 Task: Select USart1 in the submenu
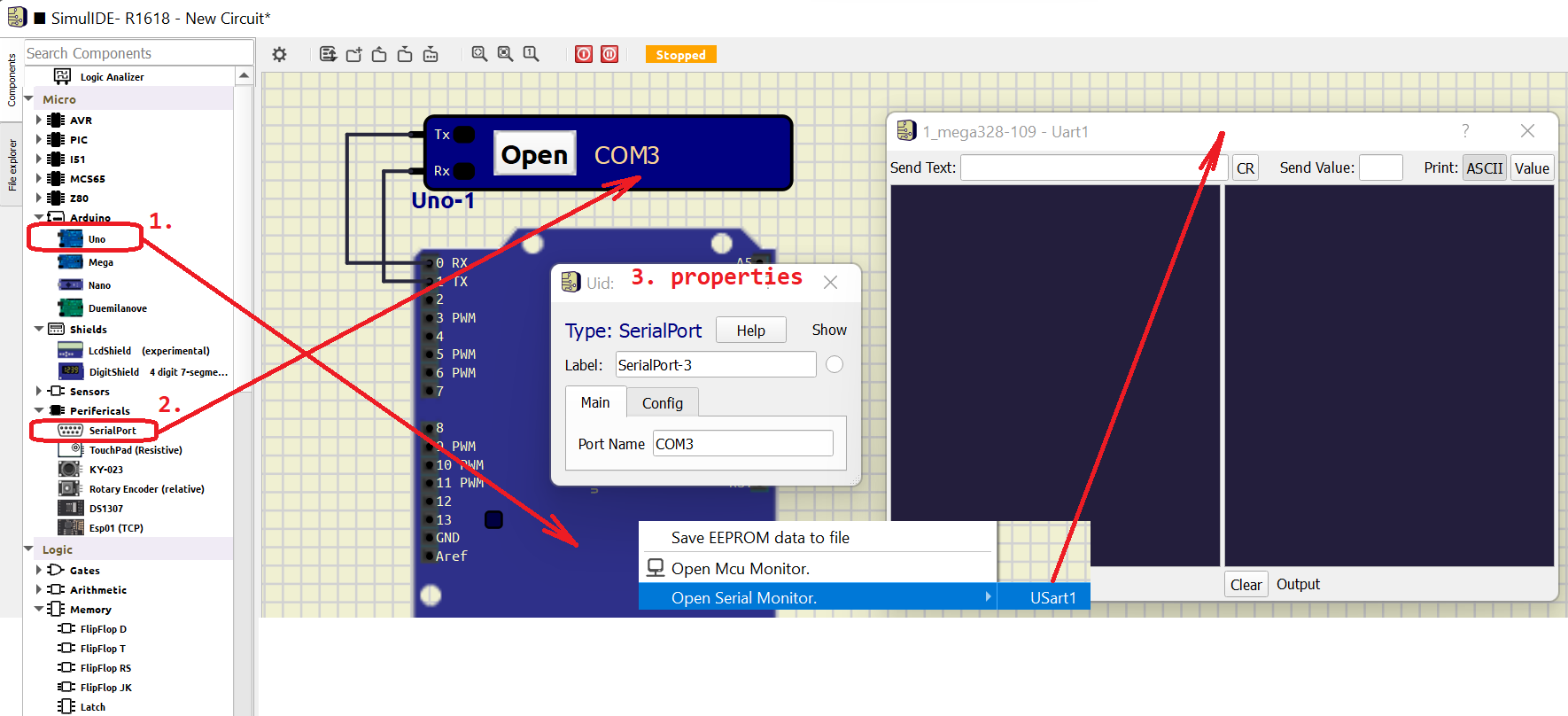tap(1044, 597)
